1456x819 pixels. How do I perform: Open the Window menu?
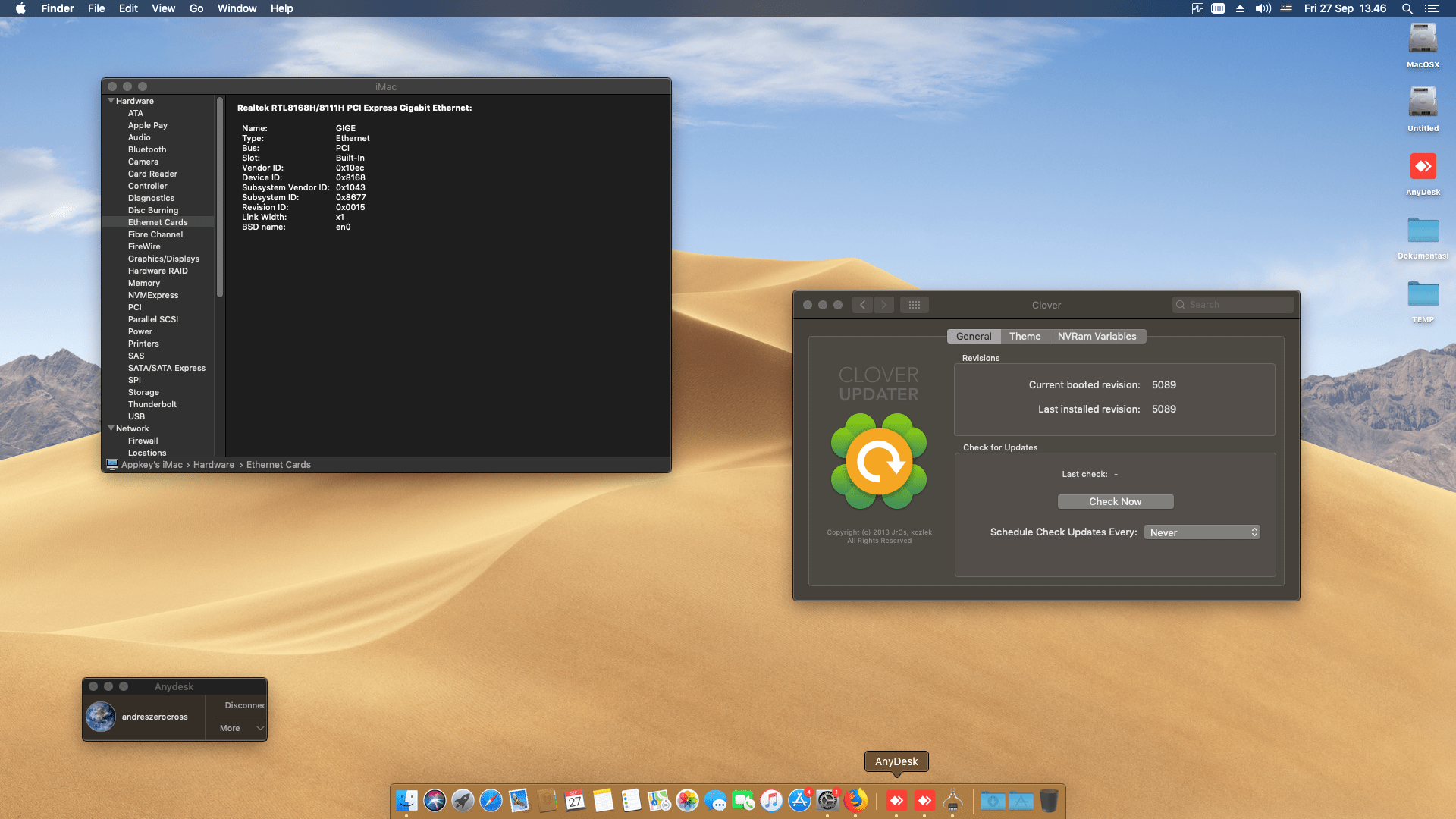[237, 8]
